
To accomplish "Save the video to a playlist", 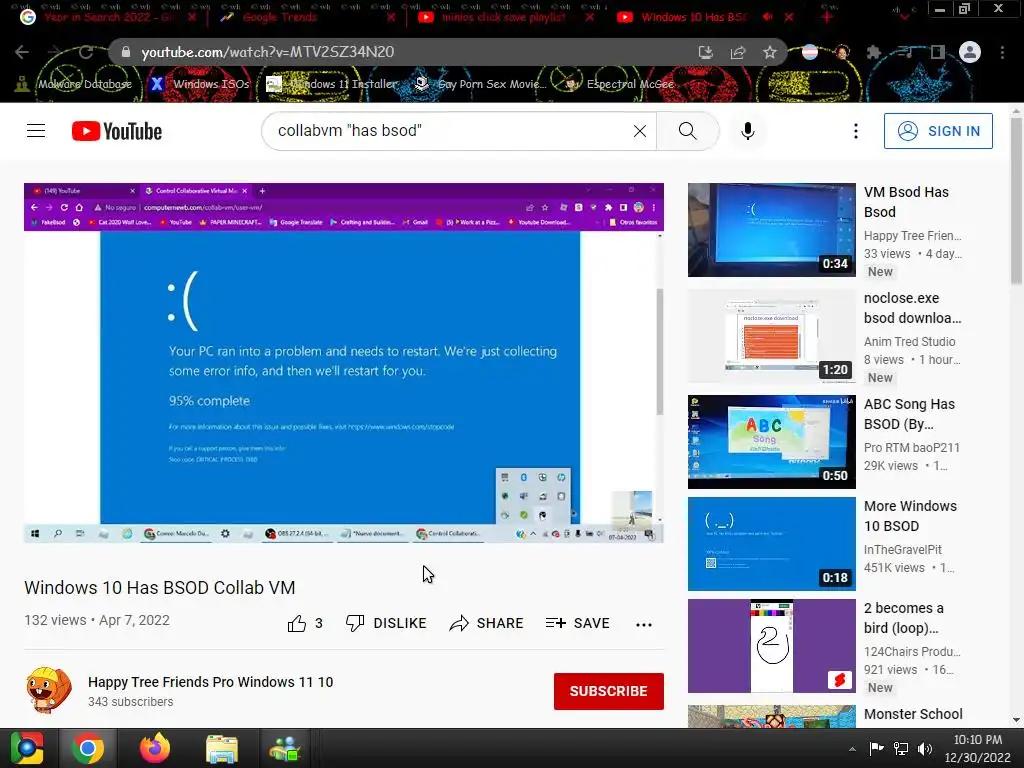I will click(578, 624).
